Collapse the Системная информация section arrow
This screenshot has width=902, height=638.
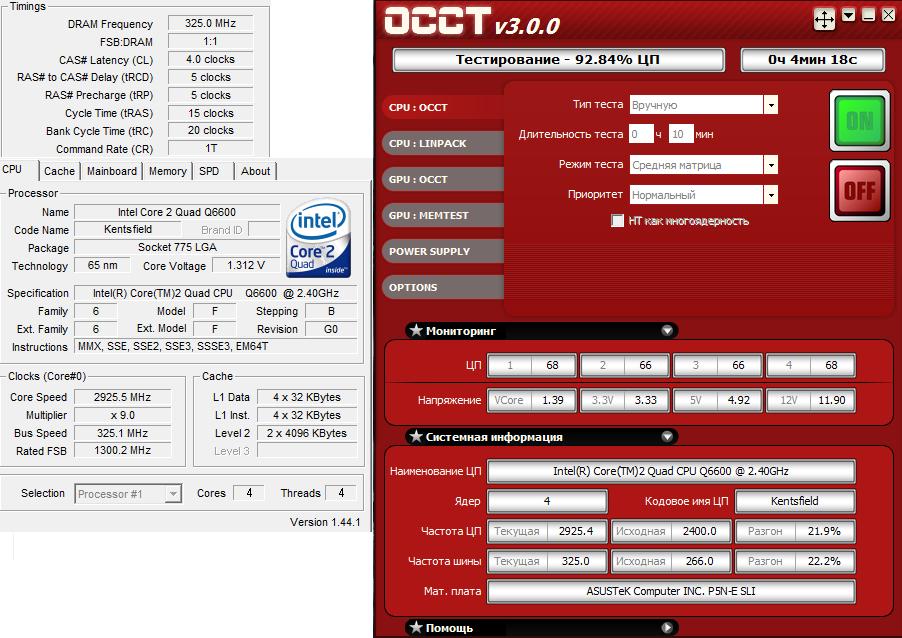click(x=667, y=437)
